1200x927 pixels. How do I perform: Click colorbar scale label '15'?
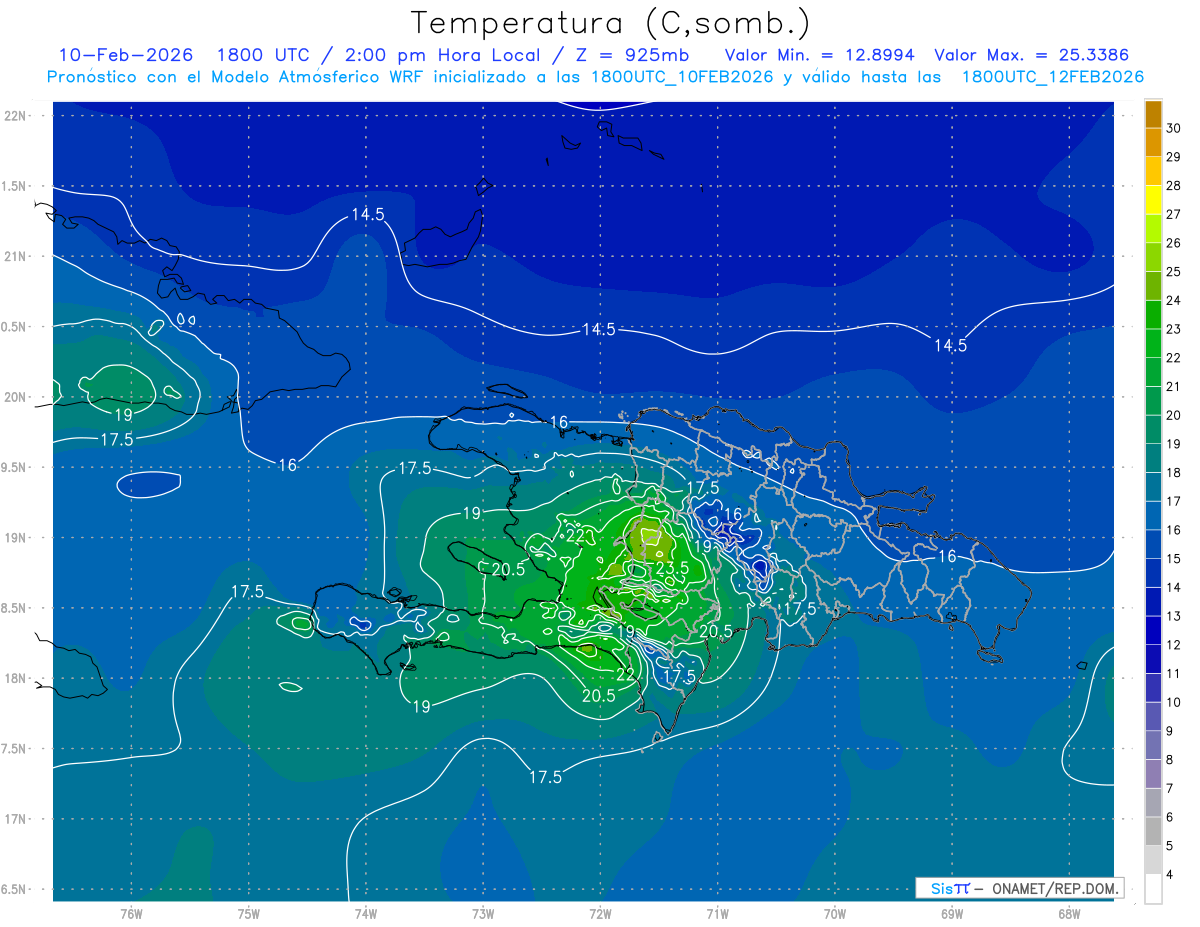[1174, 558]
